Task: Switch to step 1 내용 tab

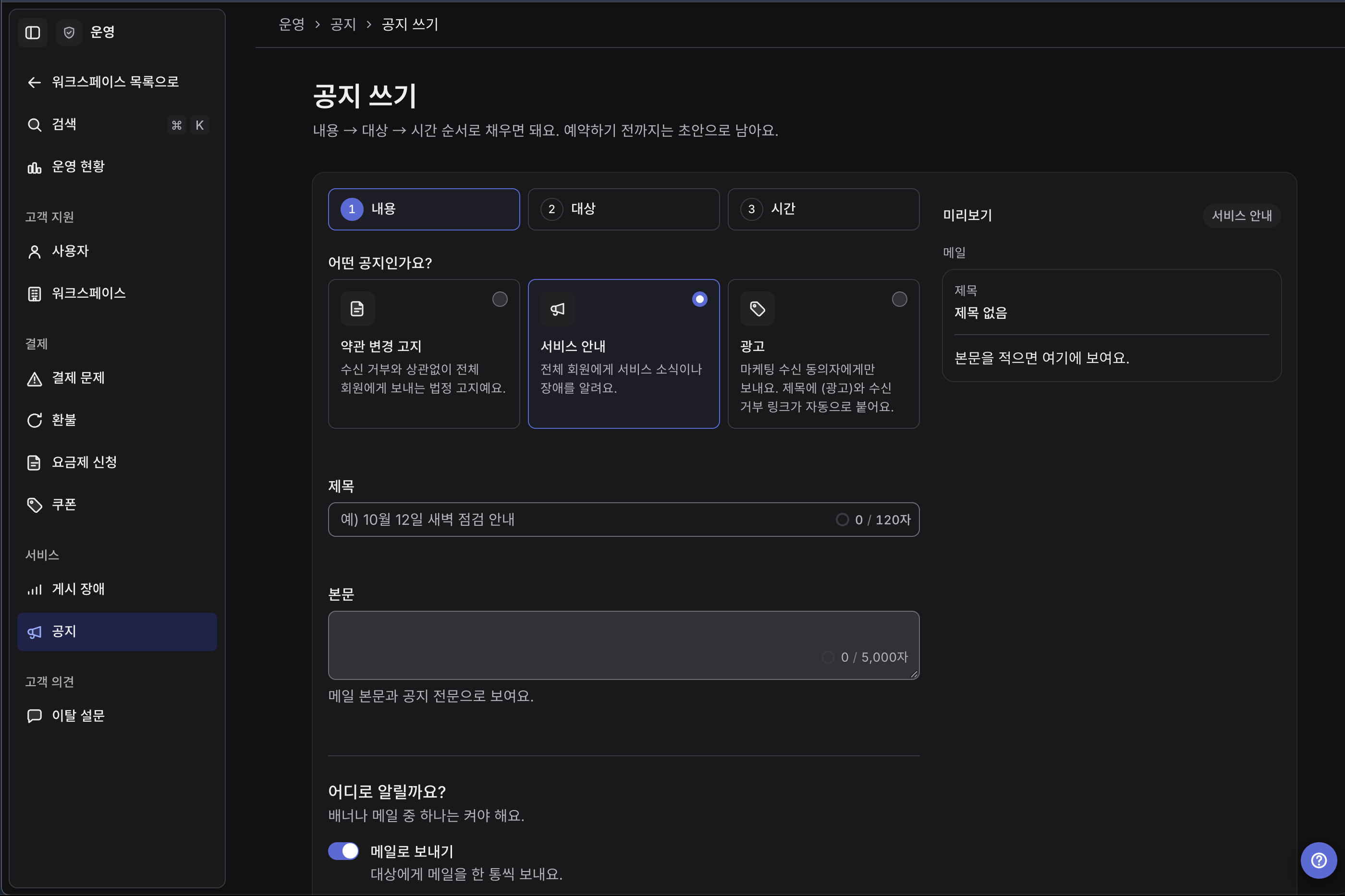Action: [x=424, y=209]
